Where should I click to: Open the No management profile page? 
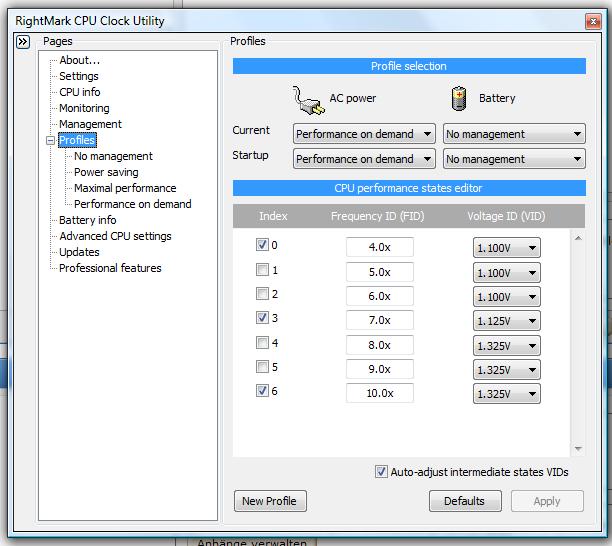[x=113, y=156]
